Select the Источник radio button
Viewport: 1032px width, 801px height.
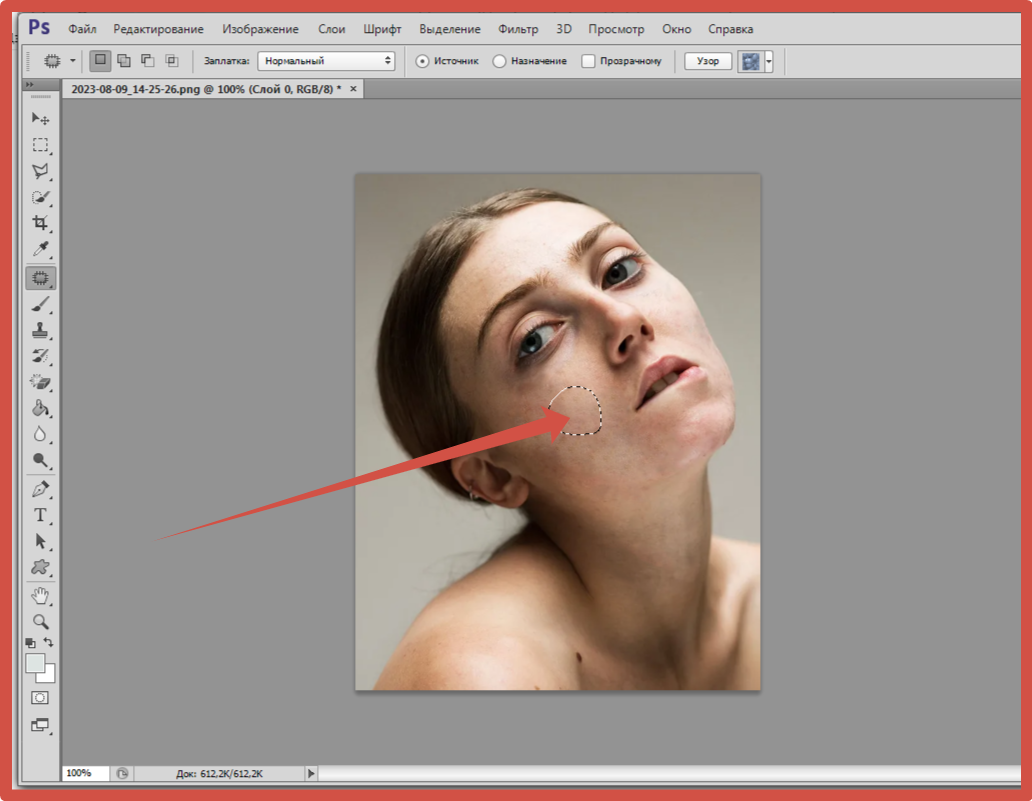coord(422,61)
